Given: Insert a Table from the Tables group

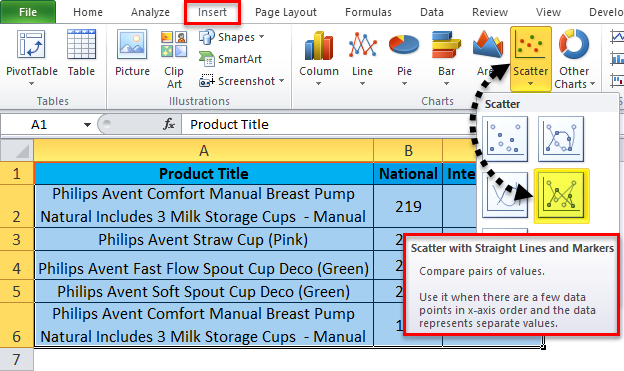Looking at the screenshot, I should coord(81,53).
